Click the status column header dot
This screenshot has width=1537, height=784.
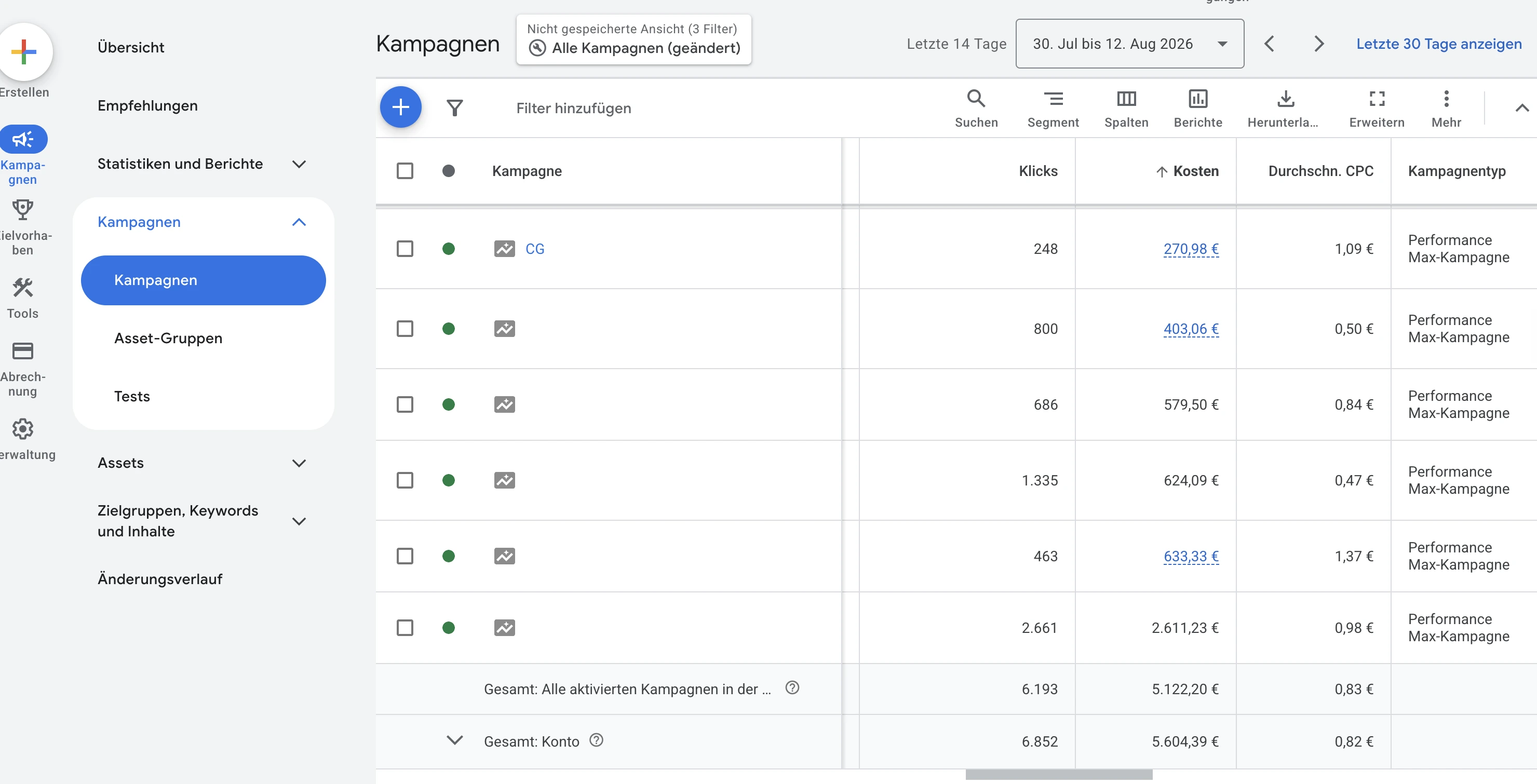(x=449, y=171)
